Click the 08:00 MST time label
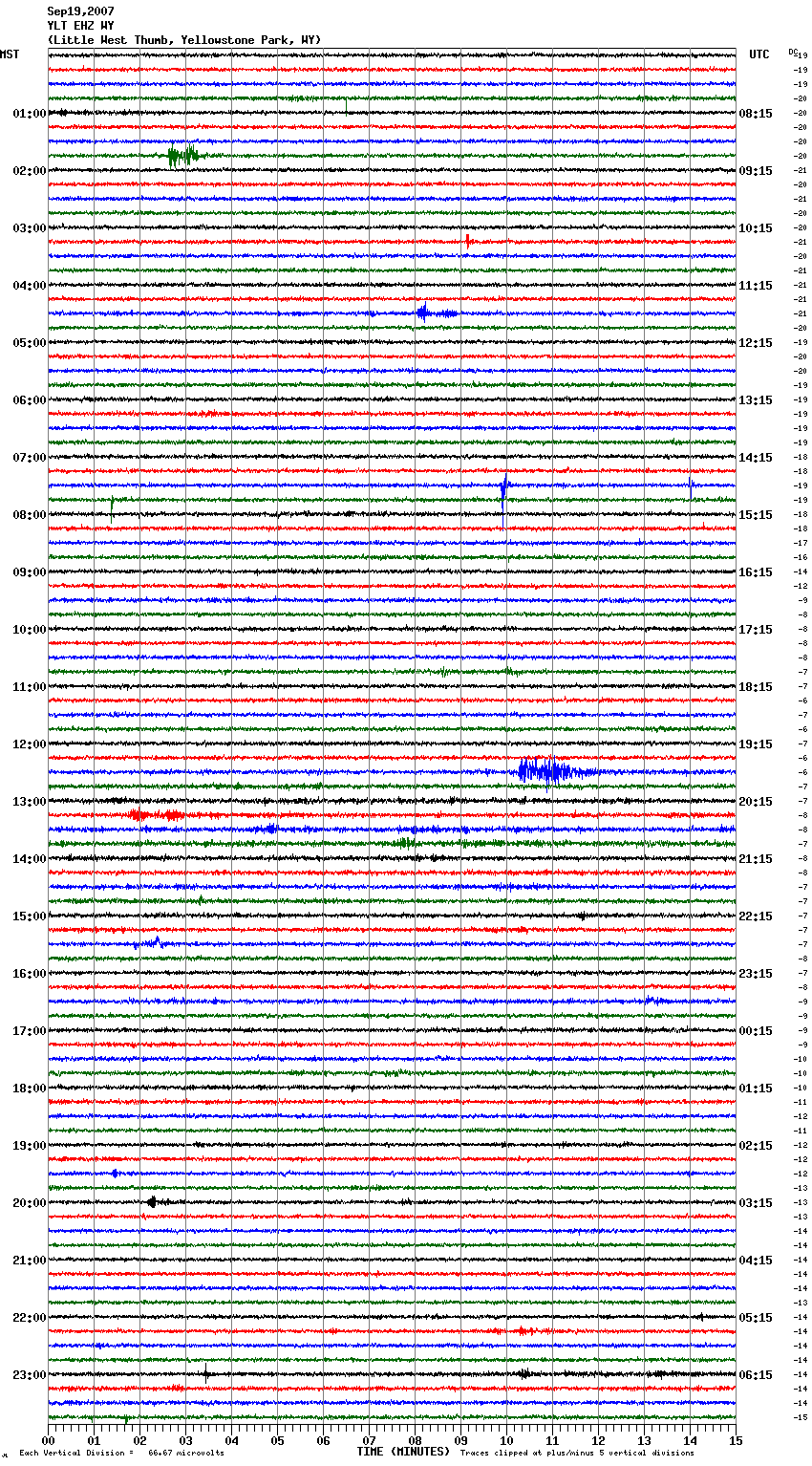Image resolution: width=812 pixels, height=1466 pixels. click(x=30, y=515)
